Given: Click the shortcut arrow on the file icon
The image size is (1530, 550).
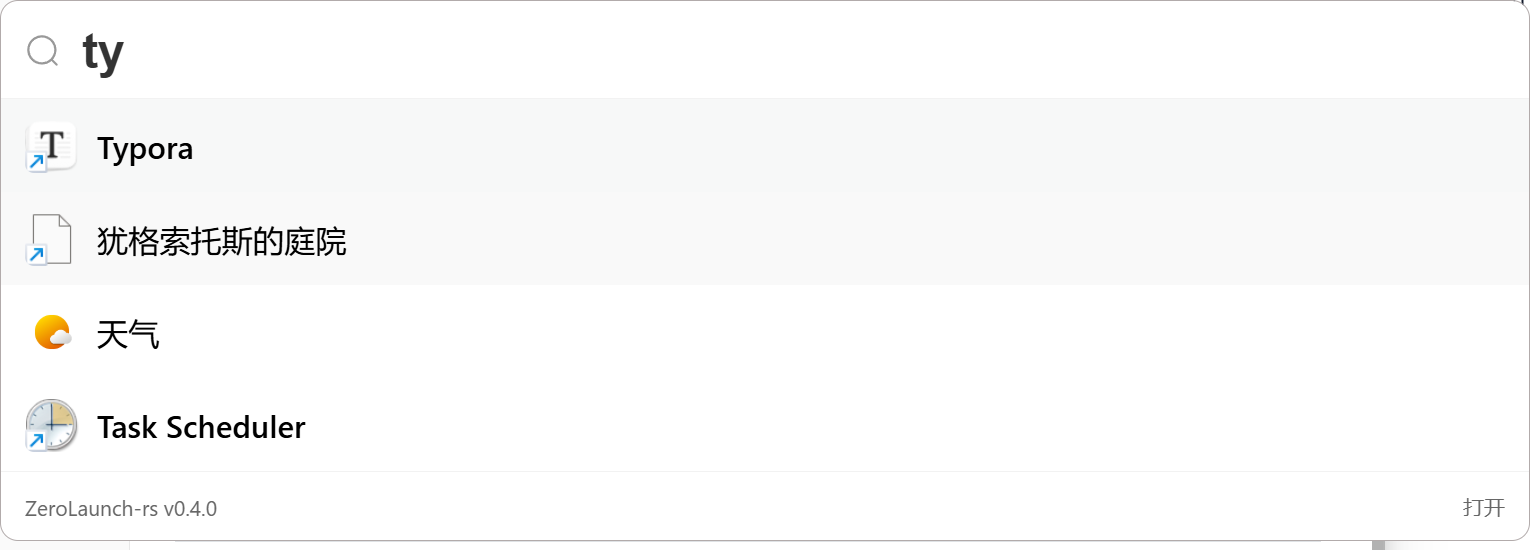Looking at the screenshot, I should (x=37, y=255).
